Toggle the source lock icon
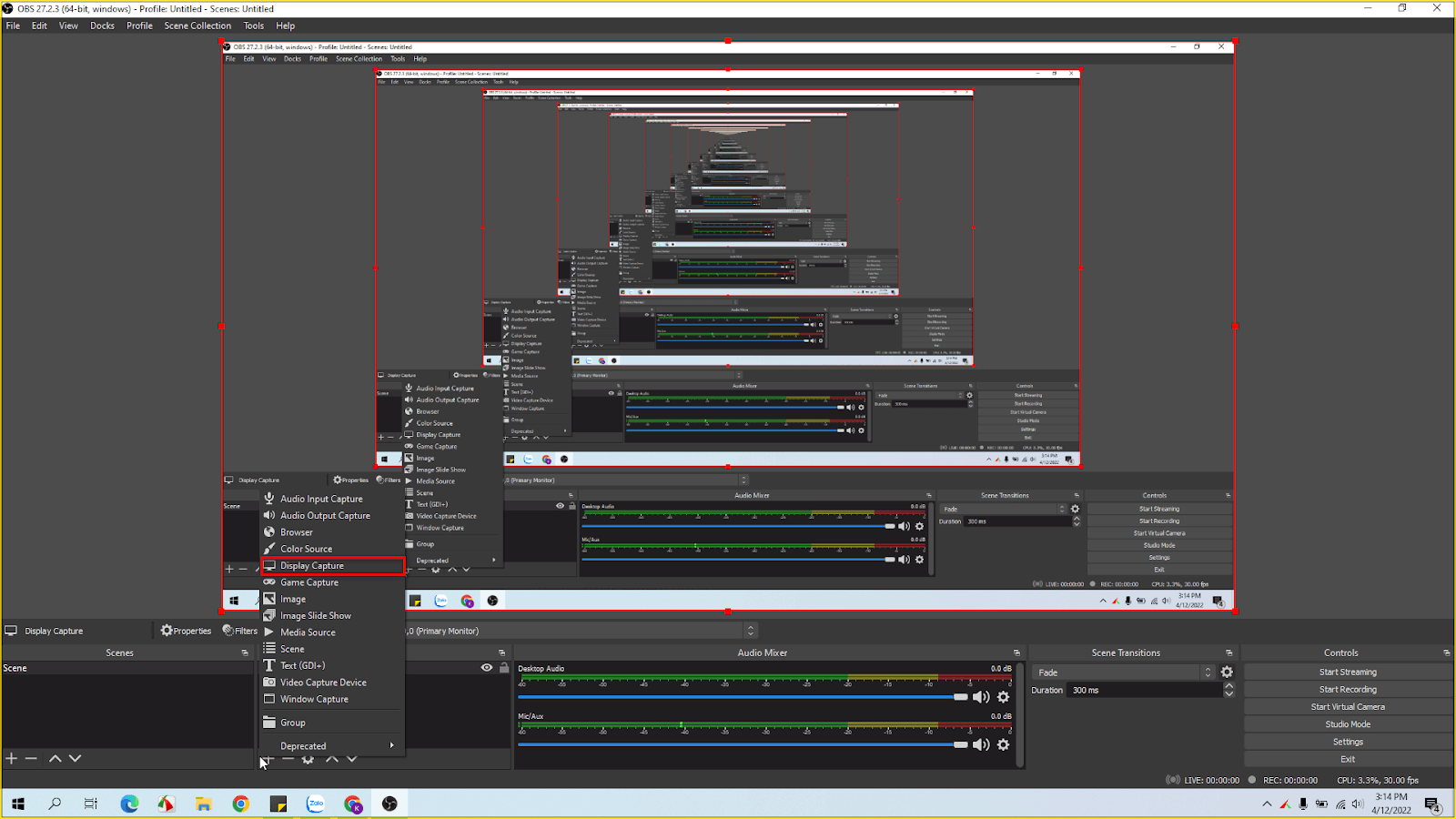The width and height of the screenshot is (1456, 819). tap(504, 668)
